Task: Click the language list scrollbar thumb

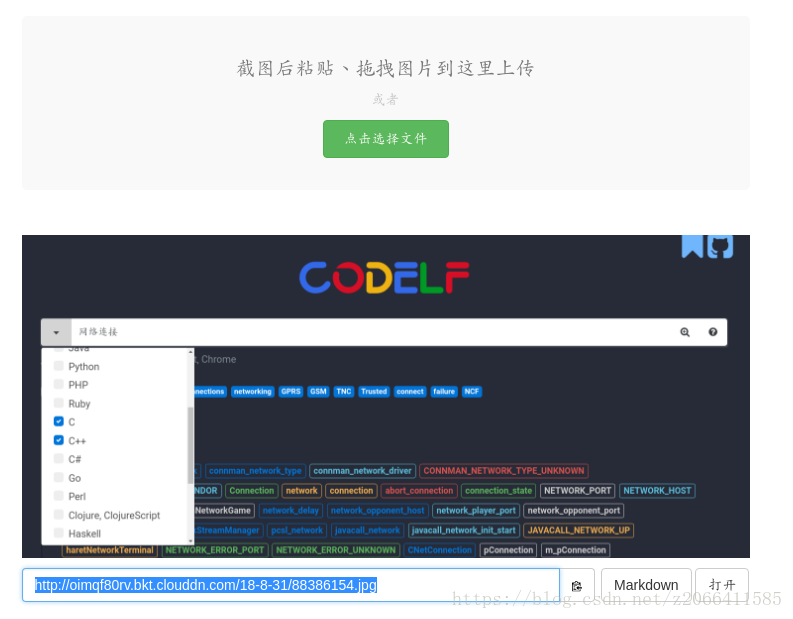Action: (191, 445)
